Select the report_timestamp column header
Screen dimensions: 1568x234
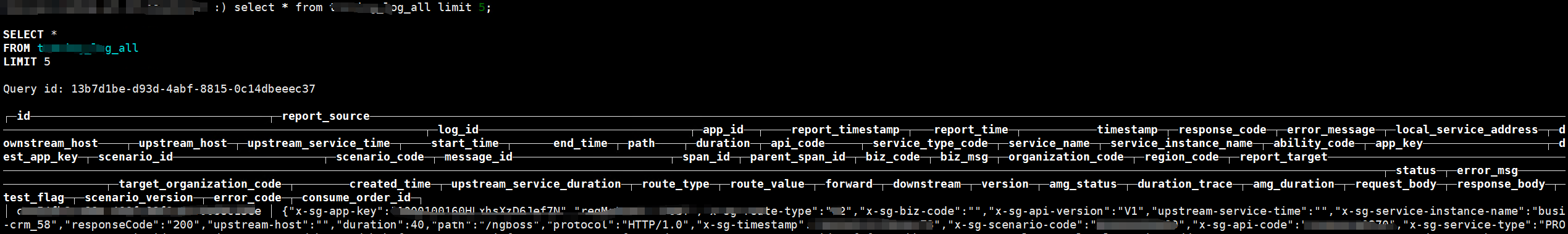tap(845, 130)
